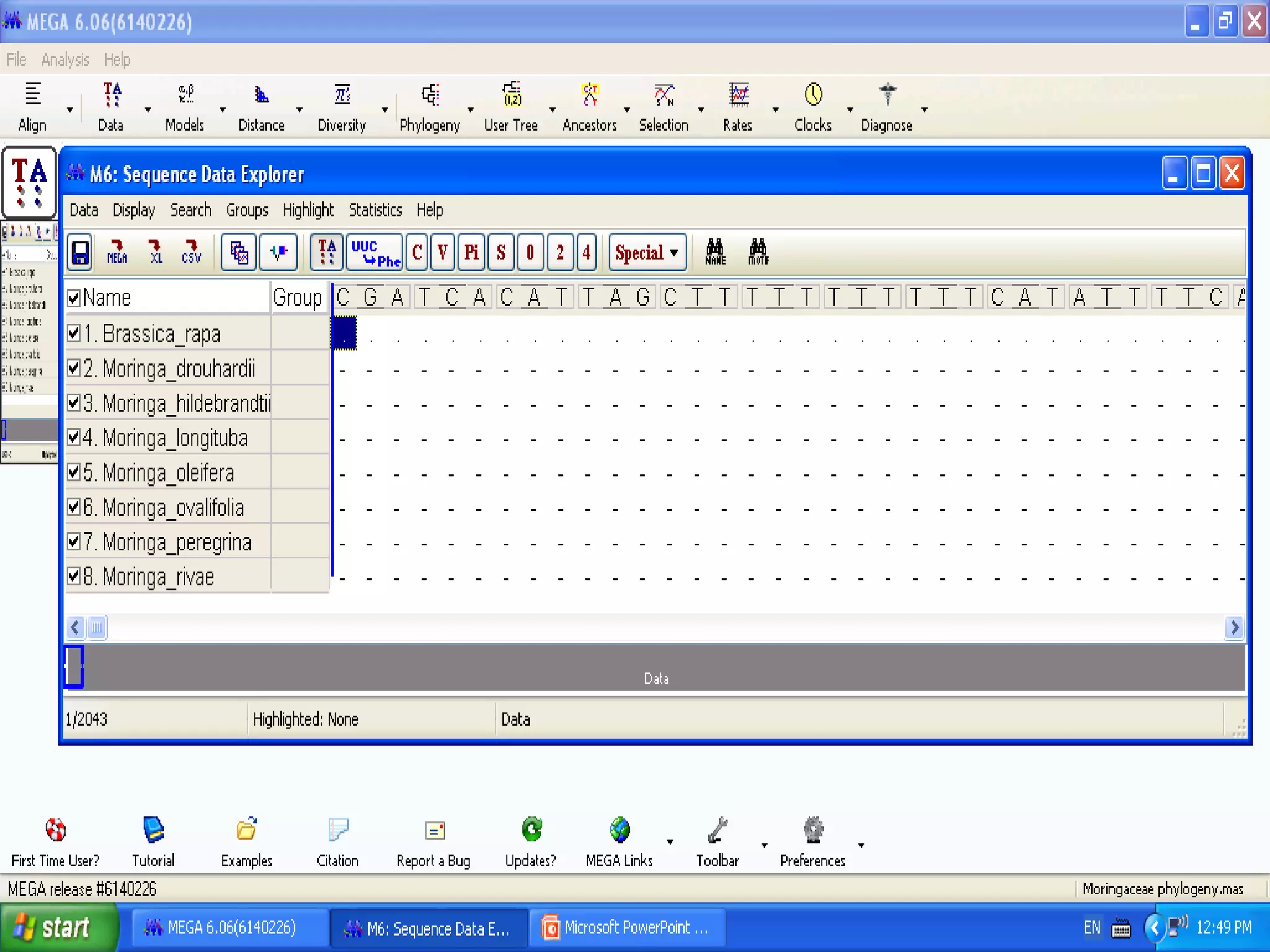Click the select genetic code table icon
The image size is (1270, 952).
(x=239, y=252)
